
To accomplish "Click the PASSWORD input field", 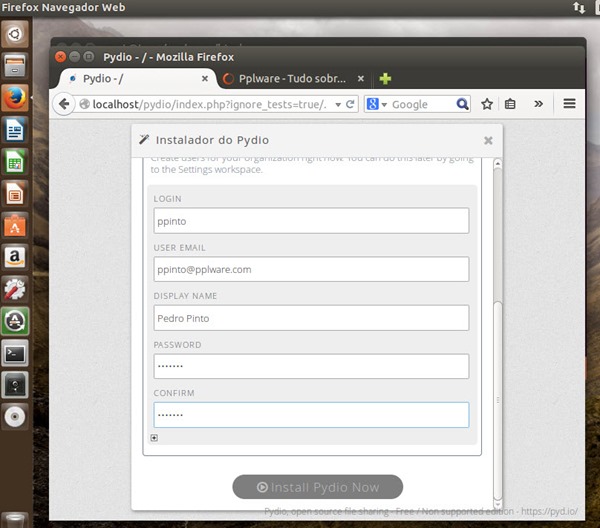I will tap(311, 367).
